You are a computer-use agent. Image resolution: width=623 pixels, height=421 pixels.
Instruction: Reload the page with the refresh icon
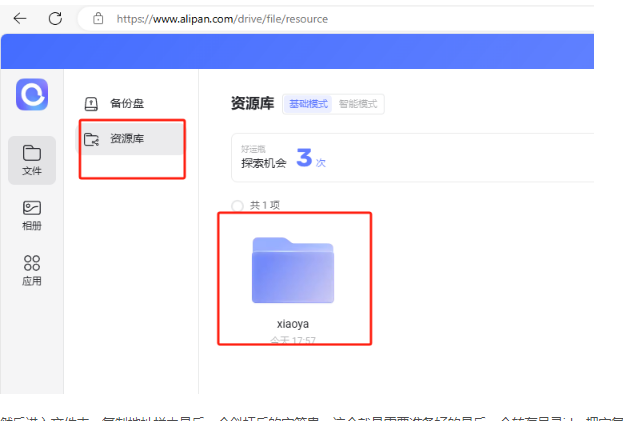pos(55,18)
